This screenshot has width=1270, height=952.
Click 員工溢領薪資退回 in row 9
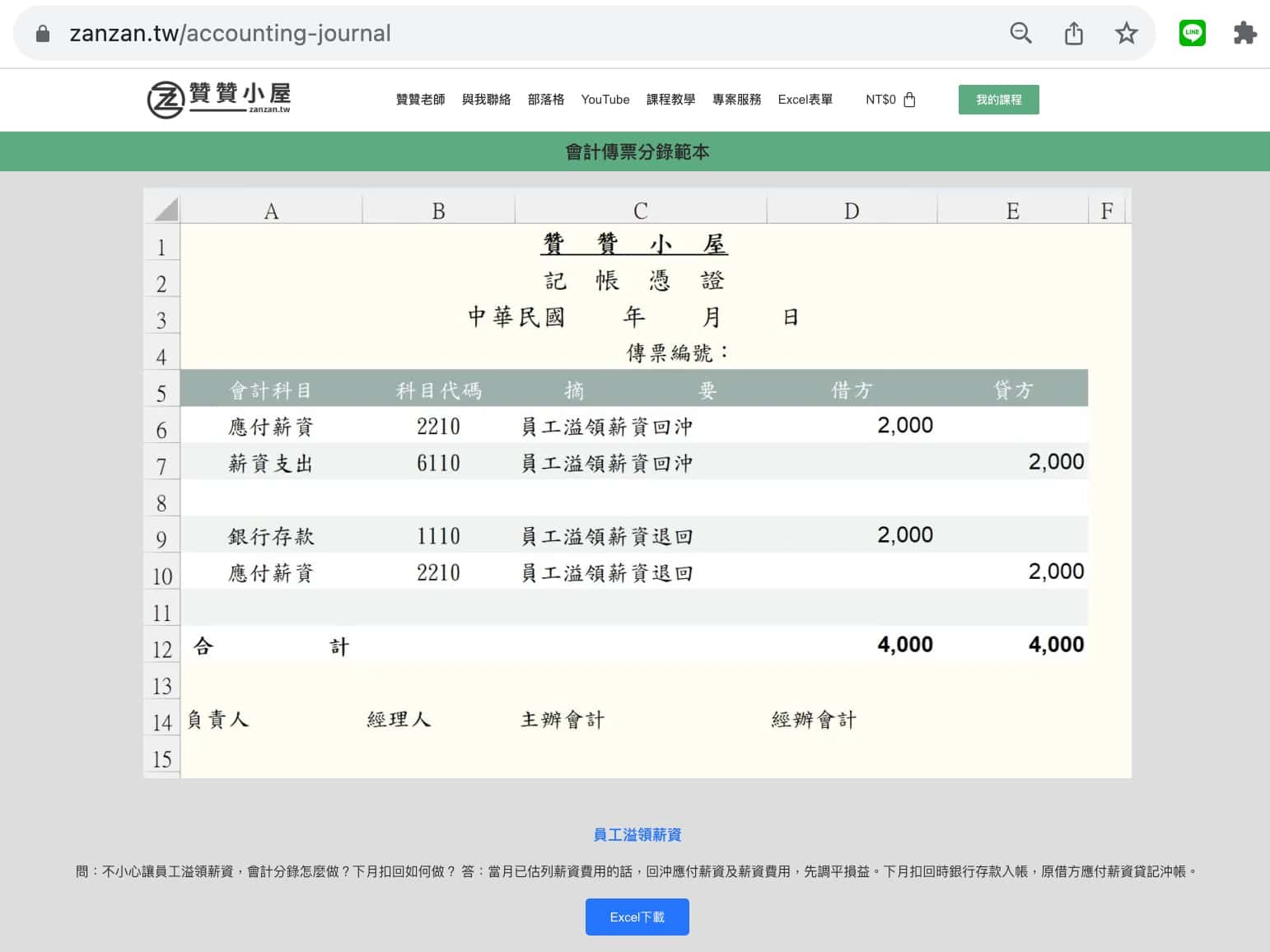pos(607,536)
